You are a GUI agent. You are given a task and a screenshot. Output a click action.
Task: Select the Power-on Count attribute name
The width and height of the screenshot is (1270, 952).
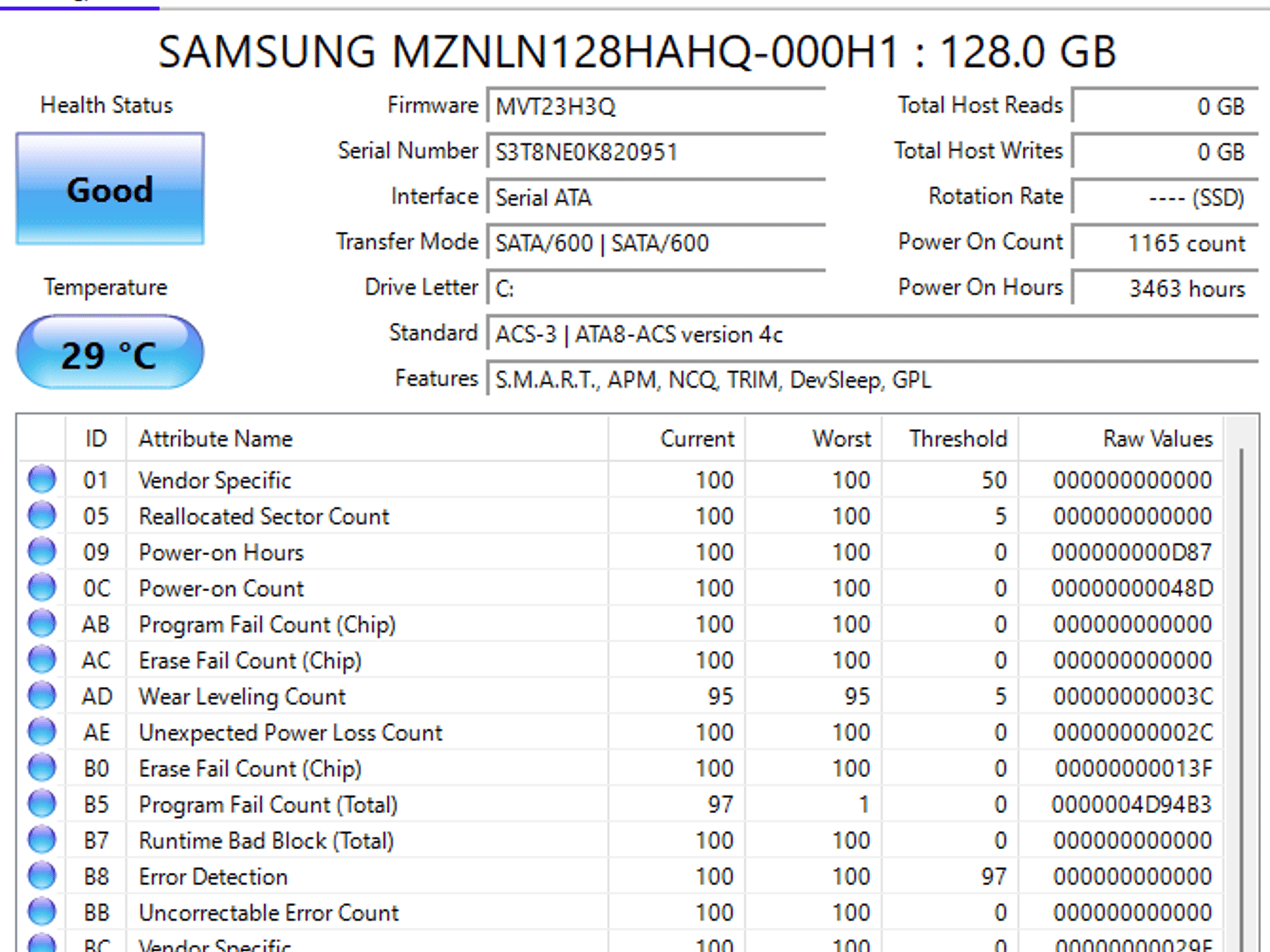pyautogui.click(x=221, y=588)
